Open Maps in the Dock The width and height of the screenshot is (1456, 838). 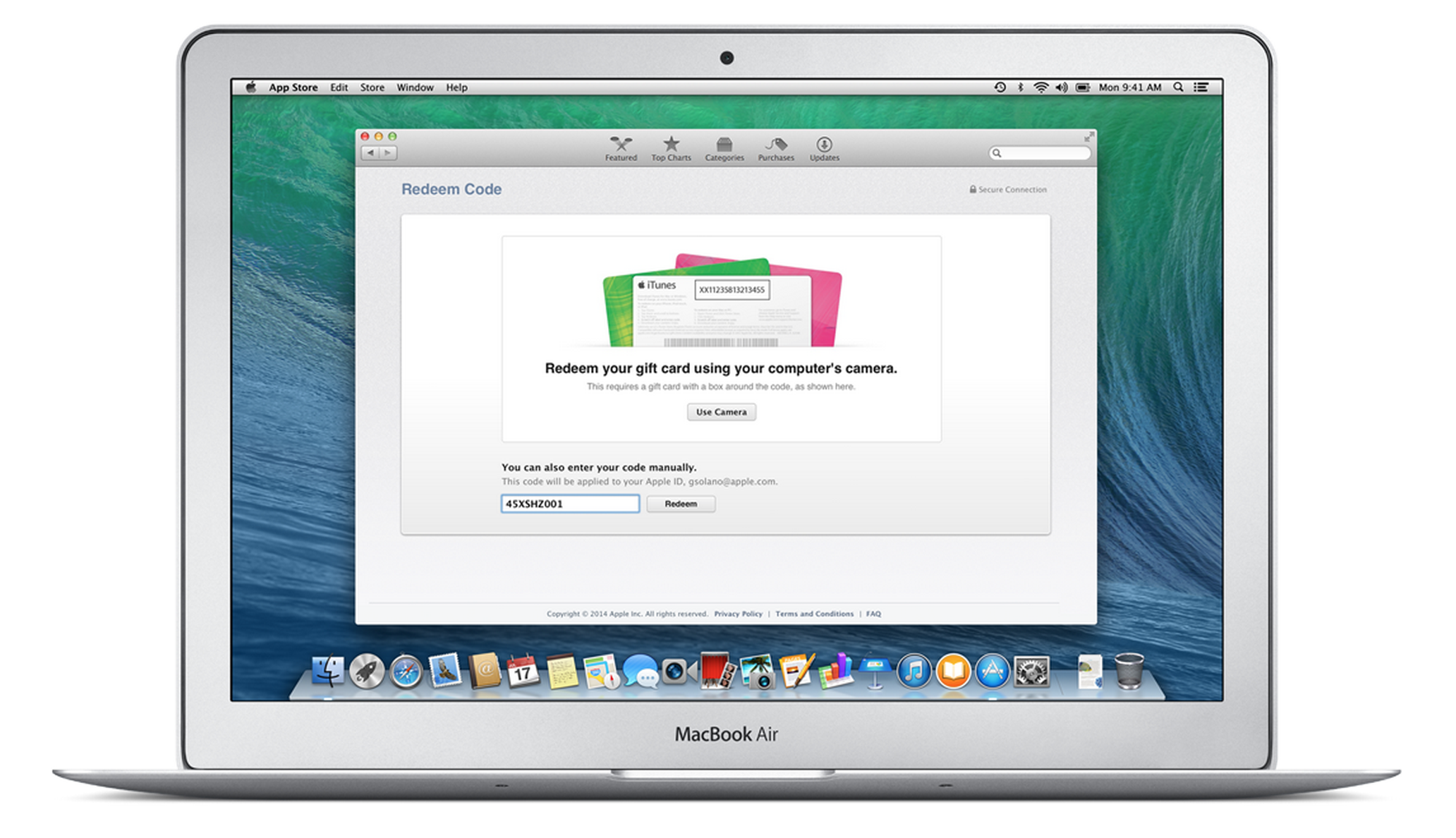tap(601, 672)
